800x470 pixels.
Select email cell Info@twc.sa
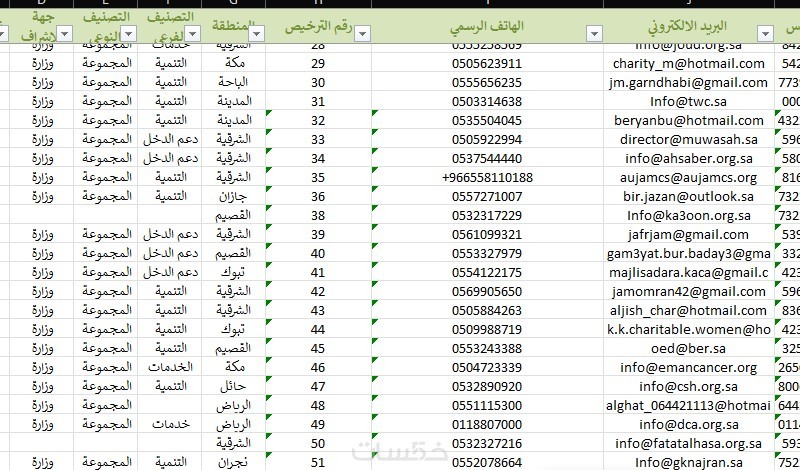(x=689, y=101)
